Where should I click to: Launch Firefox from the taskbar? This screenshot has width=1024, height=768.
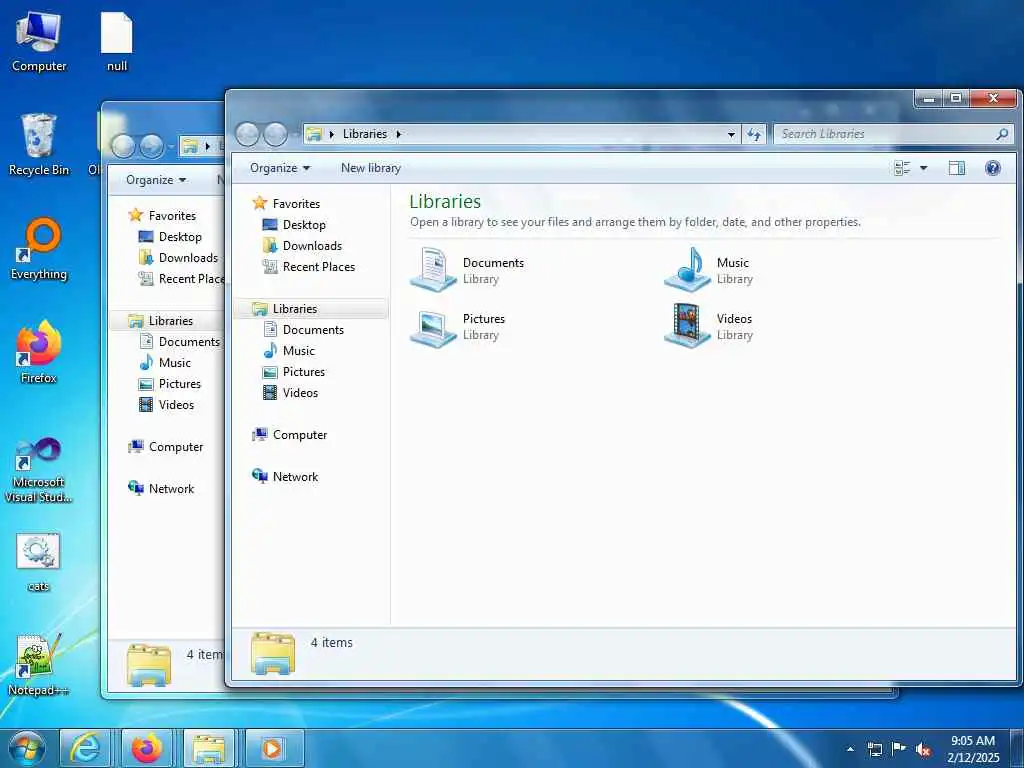146,748
